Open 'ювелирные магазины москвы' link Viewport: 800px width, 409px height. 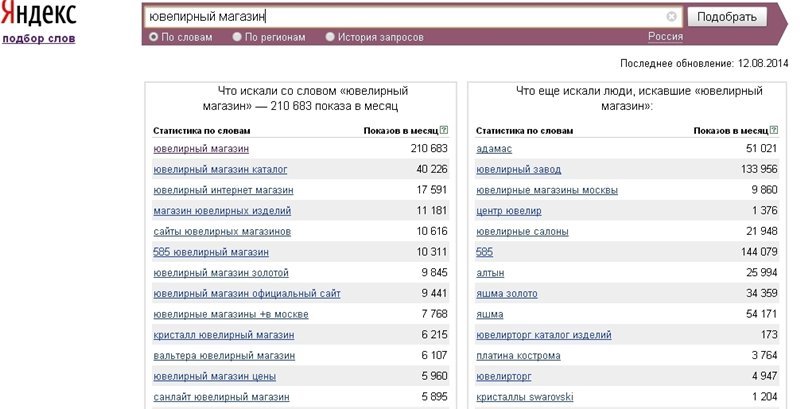pos(547,190)
